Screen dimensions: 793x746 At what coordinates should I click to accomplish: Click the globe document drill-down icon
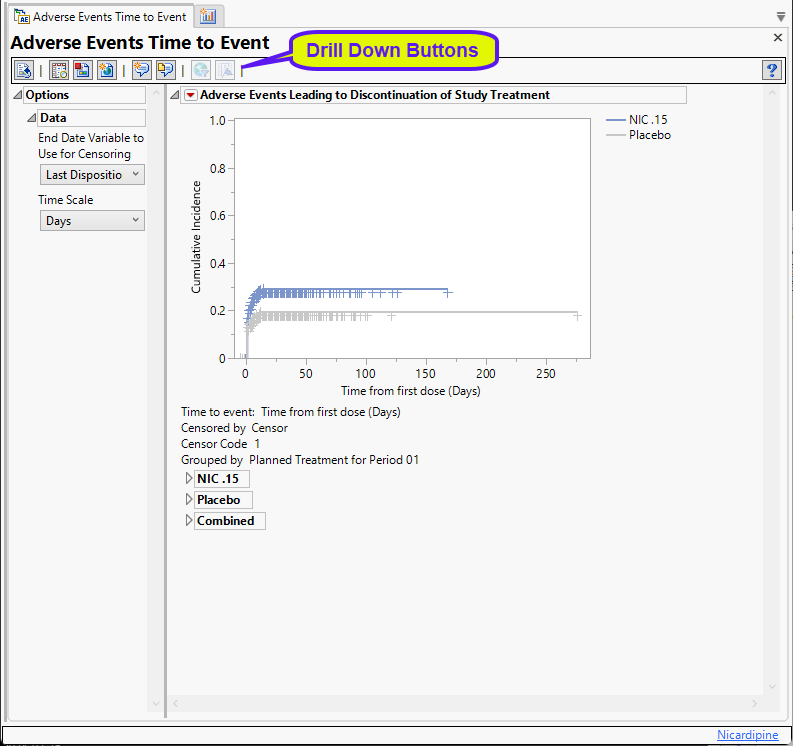coord(107,70)
